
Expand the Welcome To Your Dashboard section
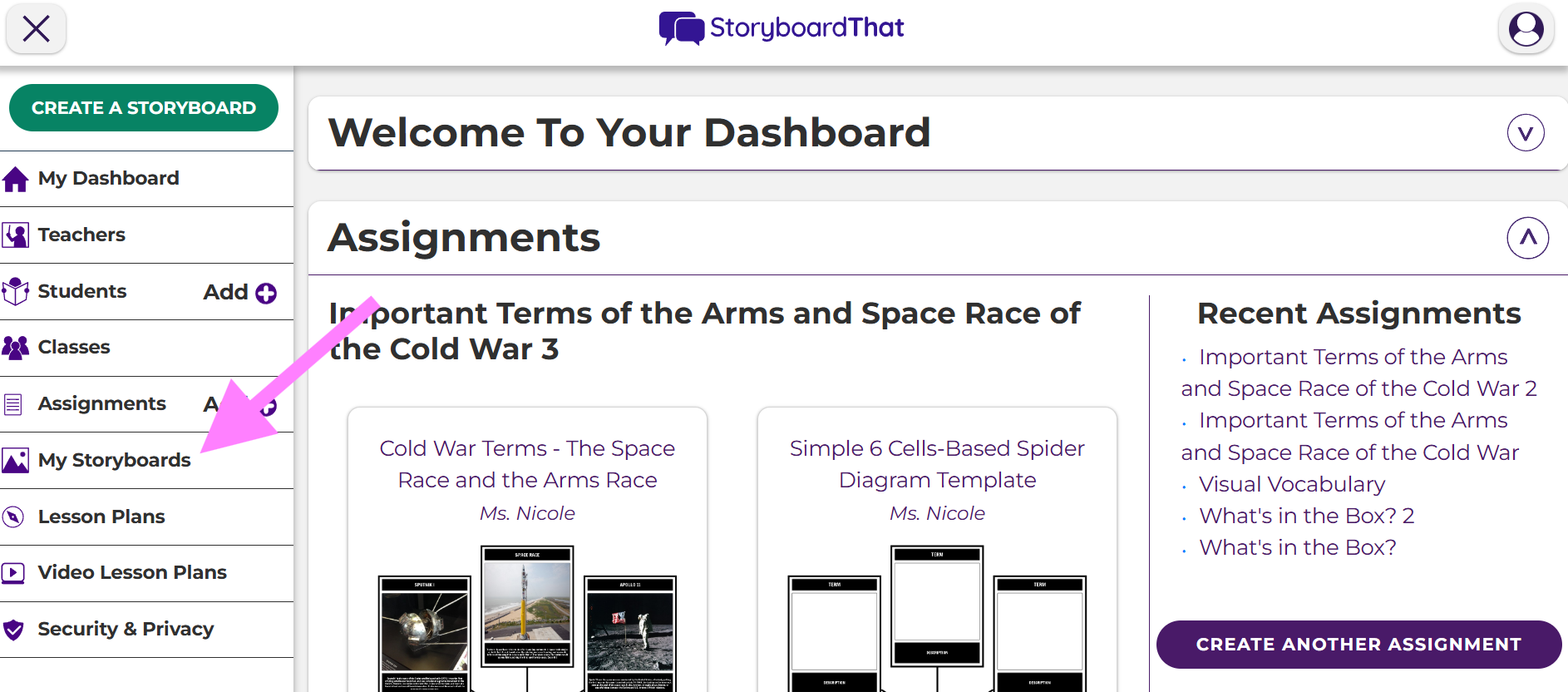(1526, 133)
